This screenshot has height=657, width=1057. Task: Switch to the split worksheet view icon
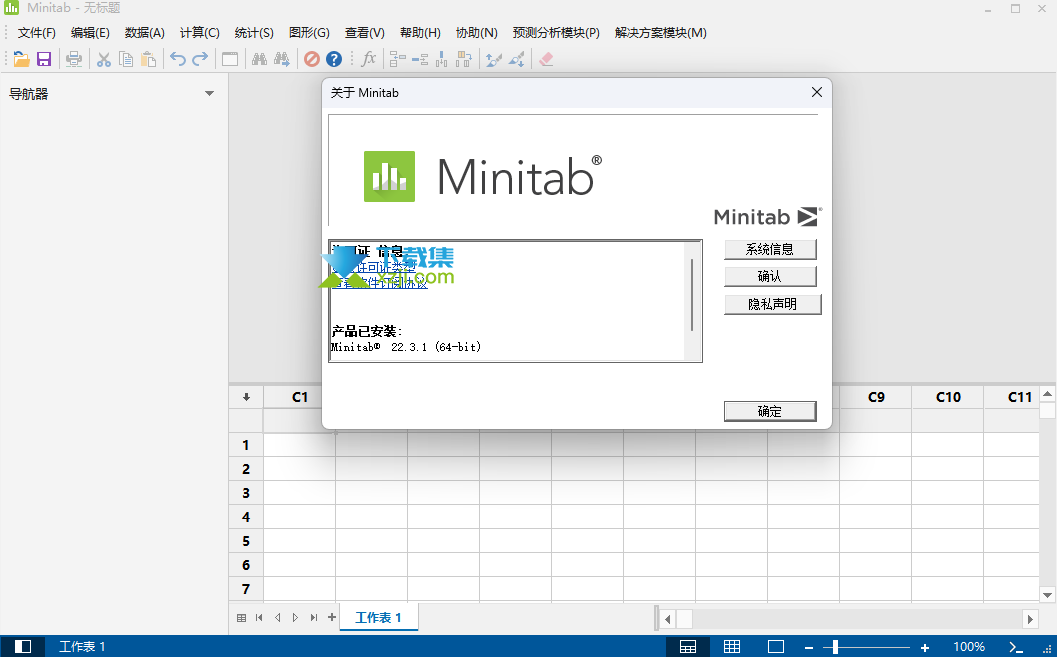(688, 646)
